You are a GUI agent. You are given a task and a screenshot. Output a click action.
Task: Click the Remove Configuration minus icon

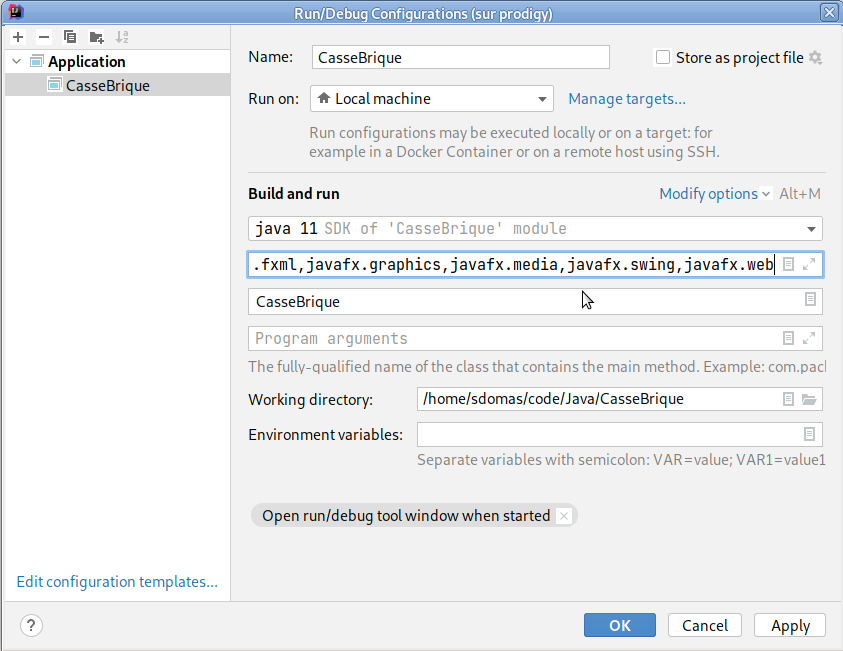pos(44,37)
